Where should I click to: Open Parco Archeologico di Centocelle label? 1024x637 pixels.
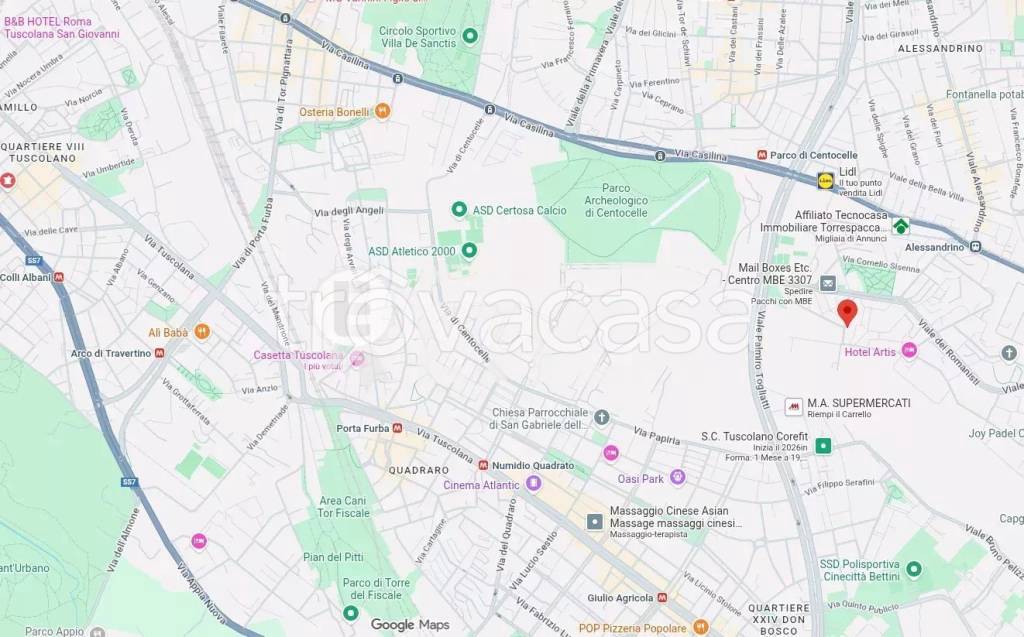(x=616, y=201)
